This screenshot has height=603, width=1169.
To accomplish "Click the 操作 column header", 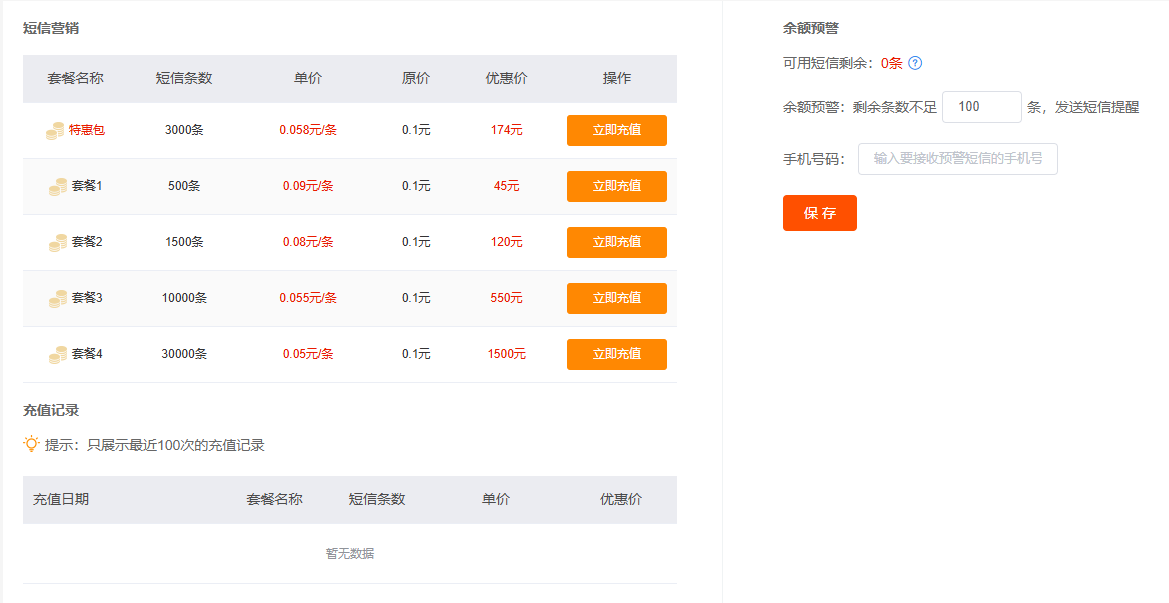I will tap(617, 78).
